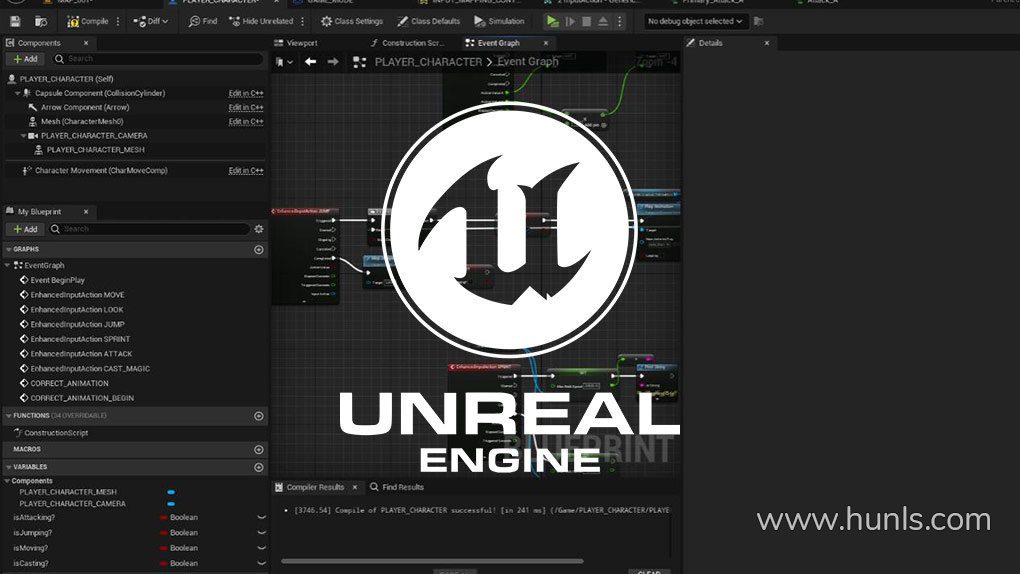
Task: Click the icon right of debug object dropdown
Action: (758, 21)
